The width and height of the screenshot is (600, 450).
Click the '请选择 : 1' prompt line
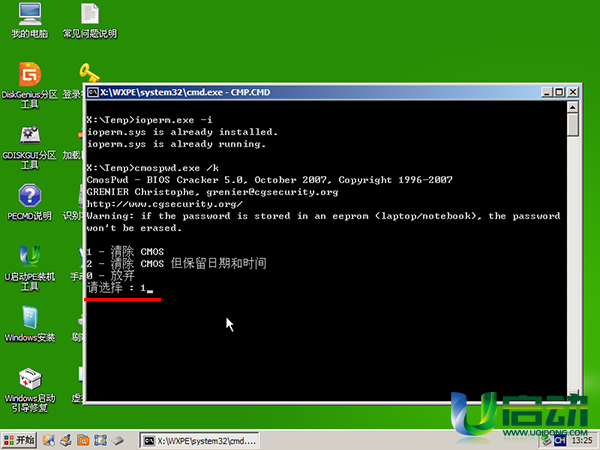(x=119, y=287)
